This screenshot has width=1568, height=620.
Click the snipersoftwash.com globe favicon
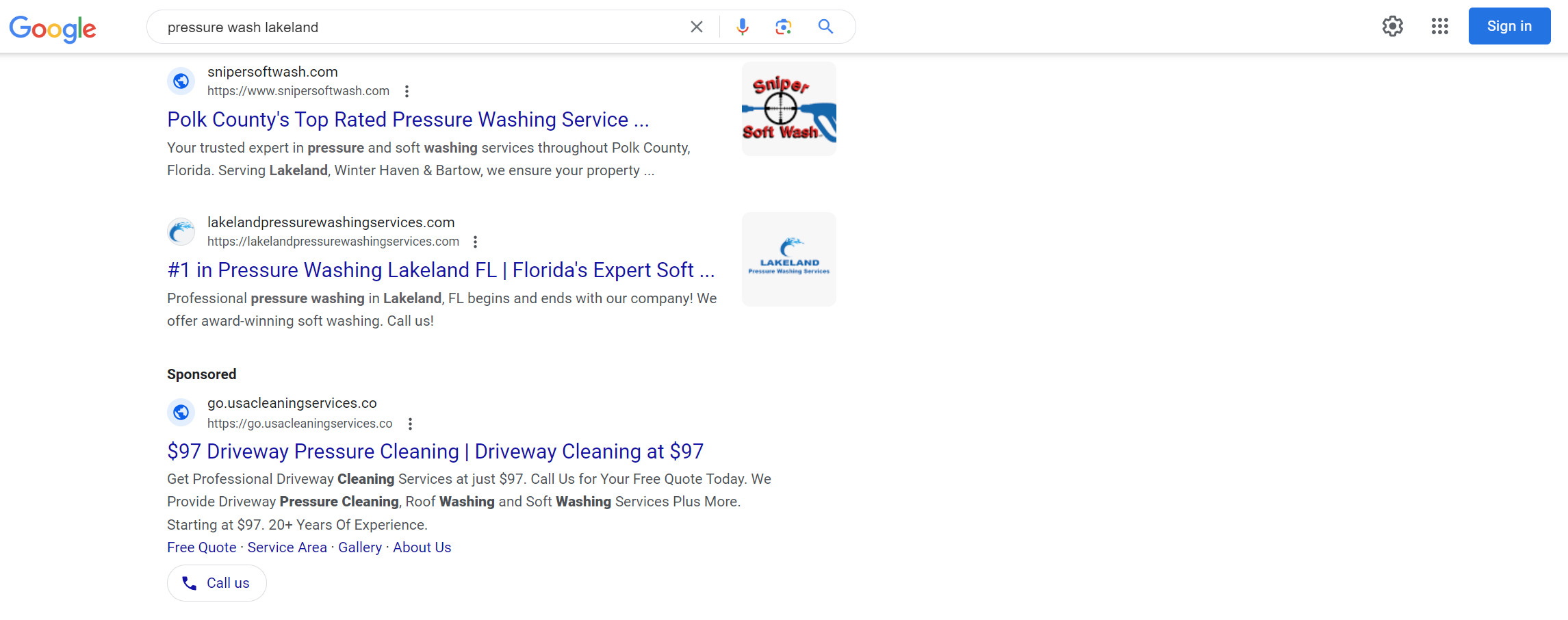[181, 81]
